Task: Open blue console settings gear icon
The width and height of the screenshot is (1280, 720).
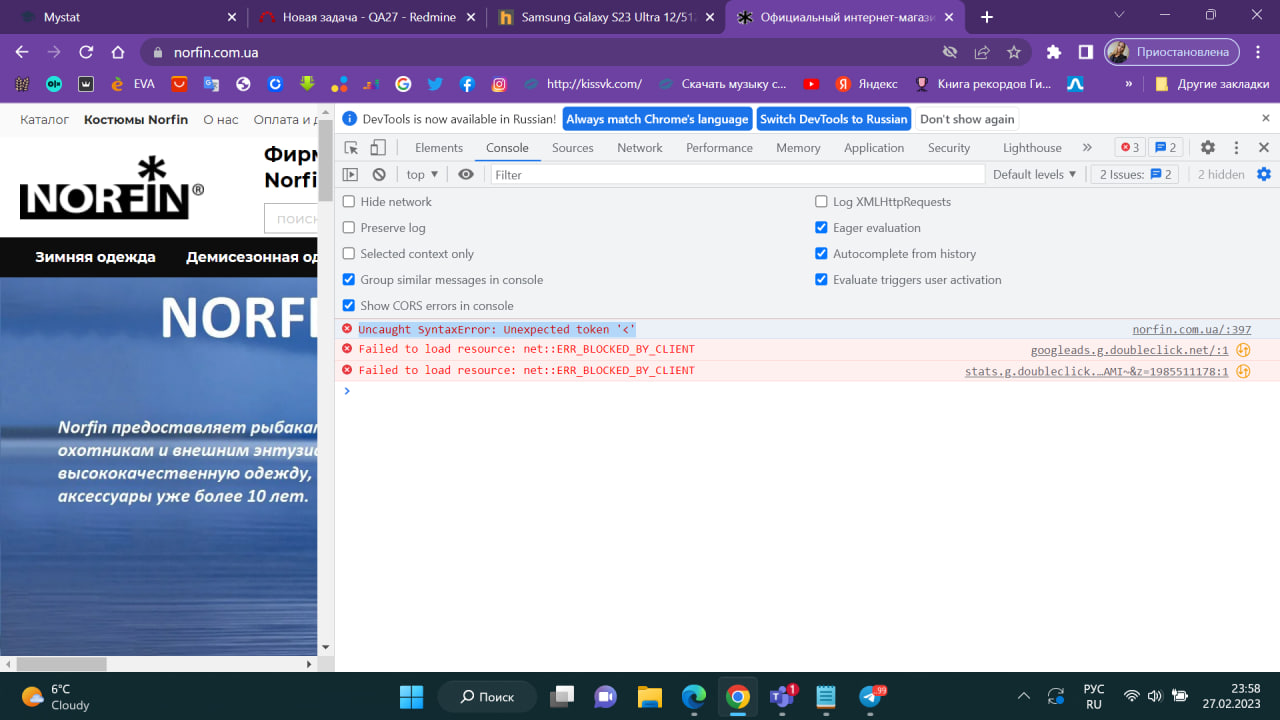Action: (1264, 175)
